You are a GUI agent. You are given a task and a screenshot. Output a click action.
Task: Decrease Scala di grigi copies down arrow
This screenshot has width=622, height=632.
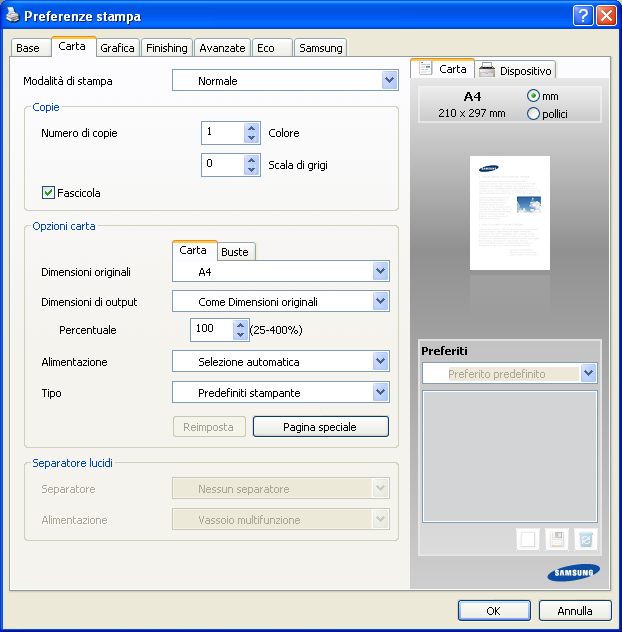252,170
